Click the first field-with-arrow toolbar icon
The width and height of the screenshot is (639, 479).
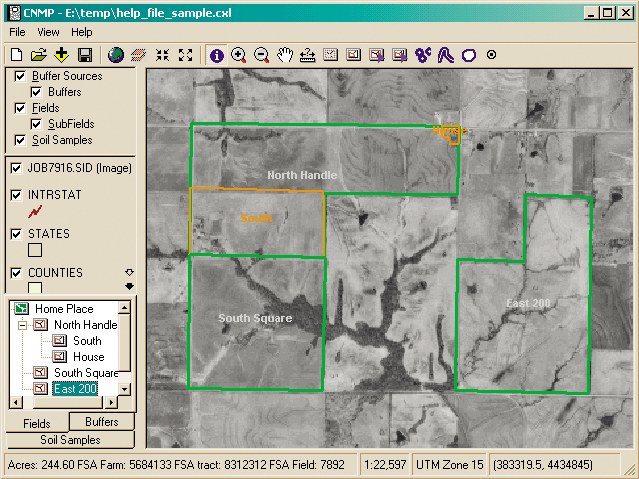tap(377, 55)
